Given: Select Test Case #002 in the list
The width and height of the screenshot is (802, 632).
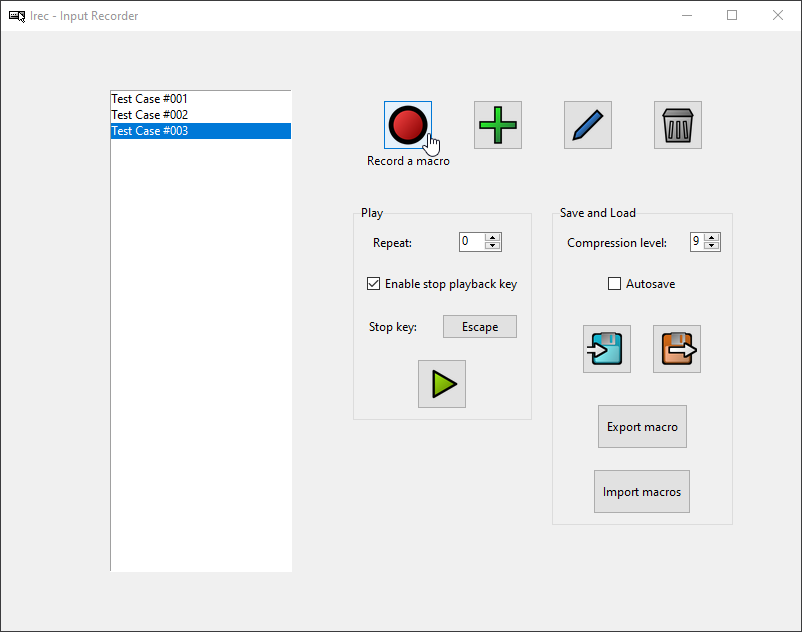Looking at the screenshot, I should pyautogui.click(x=150, y=115).
